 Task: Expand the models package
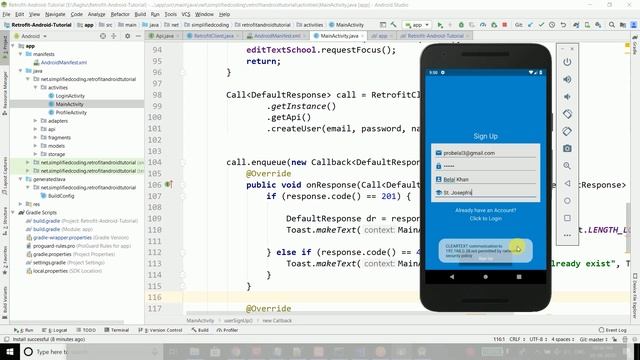click(x=35, y=146)
